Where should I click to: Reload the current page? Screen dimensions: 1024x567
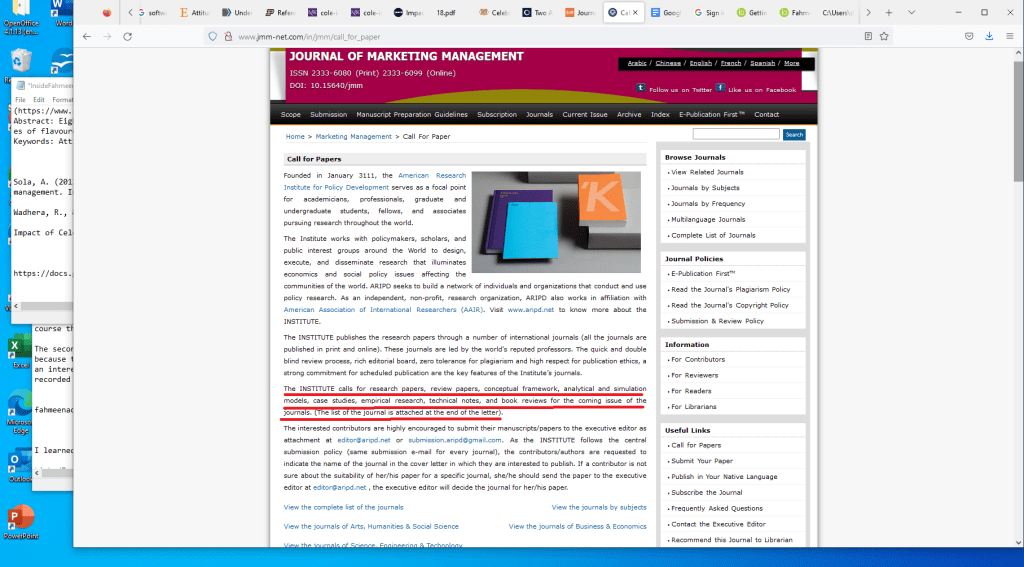pos(128,37)
